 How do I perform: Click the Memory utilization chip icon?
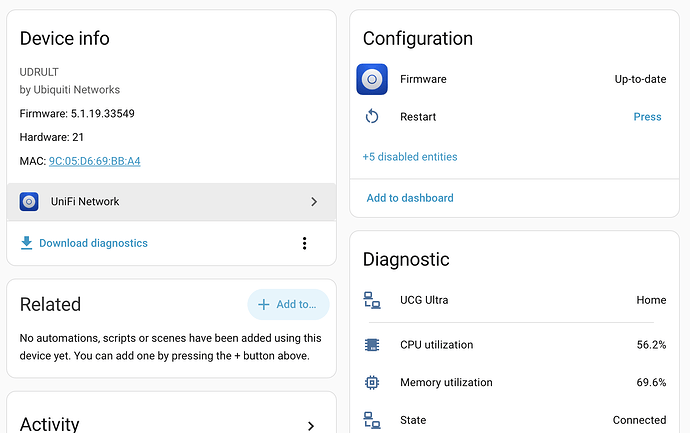pos(372,382)
